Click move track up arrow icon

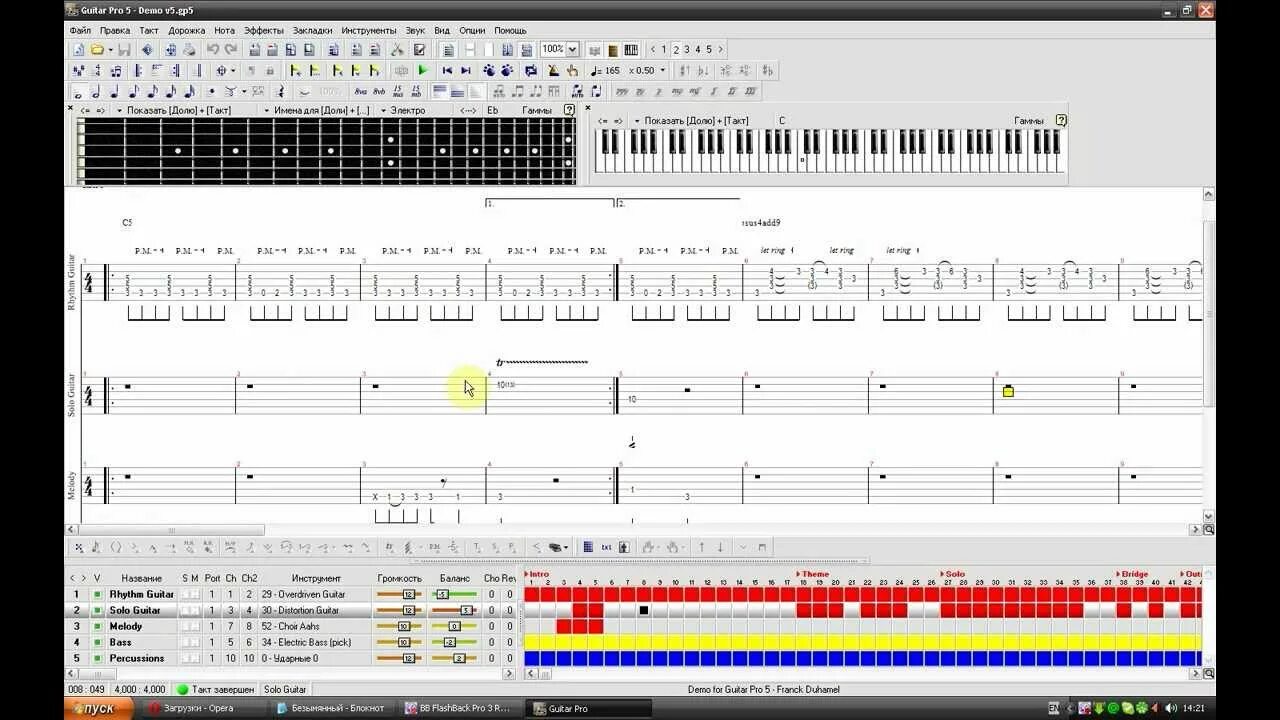701,547
